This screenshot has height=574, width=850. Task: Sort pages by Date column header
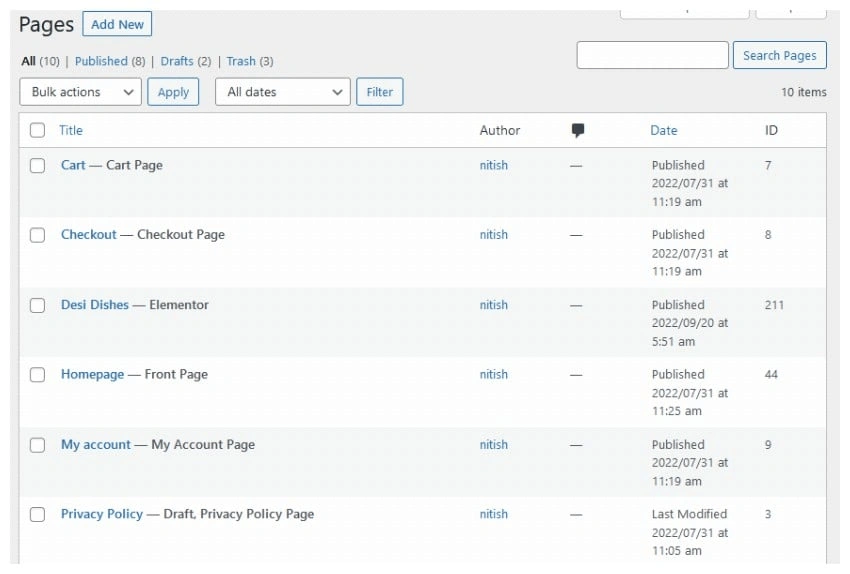click(663, 130)
